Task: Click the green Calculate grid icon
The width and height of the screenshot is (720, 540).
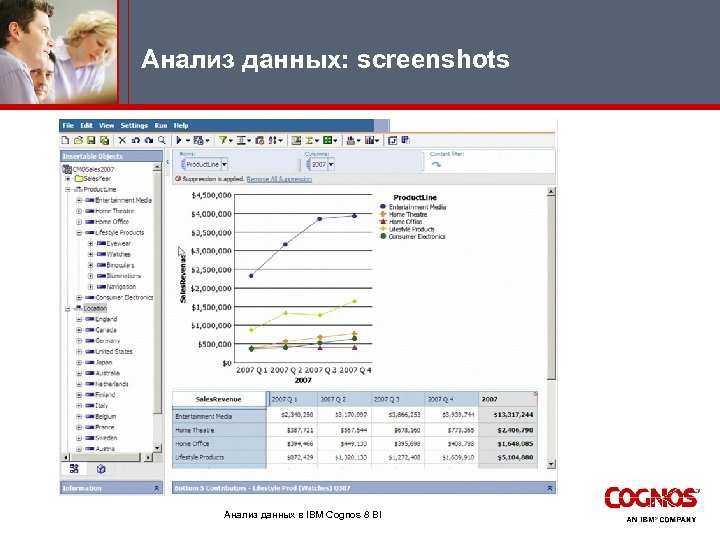Action: [327, 140]
